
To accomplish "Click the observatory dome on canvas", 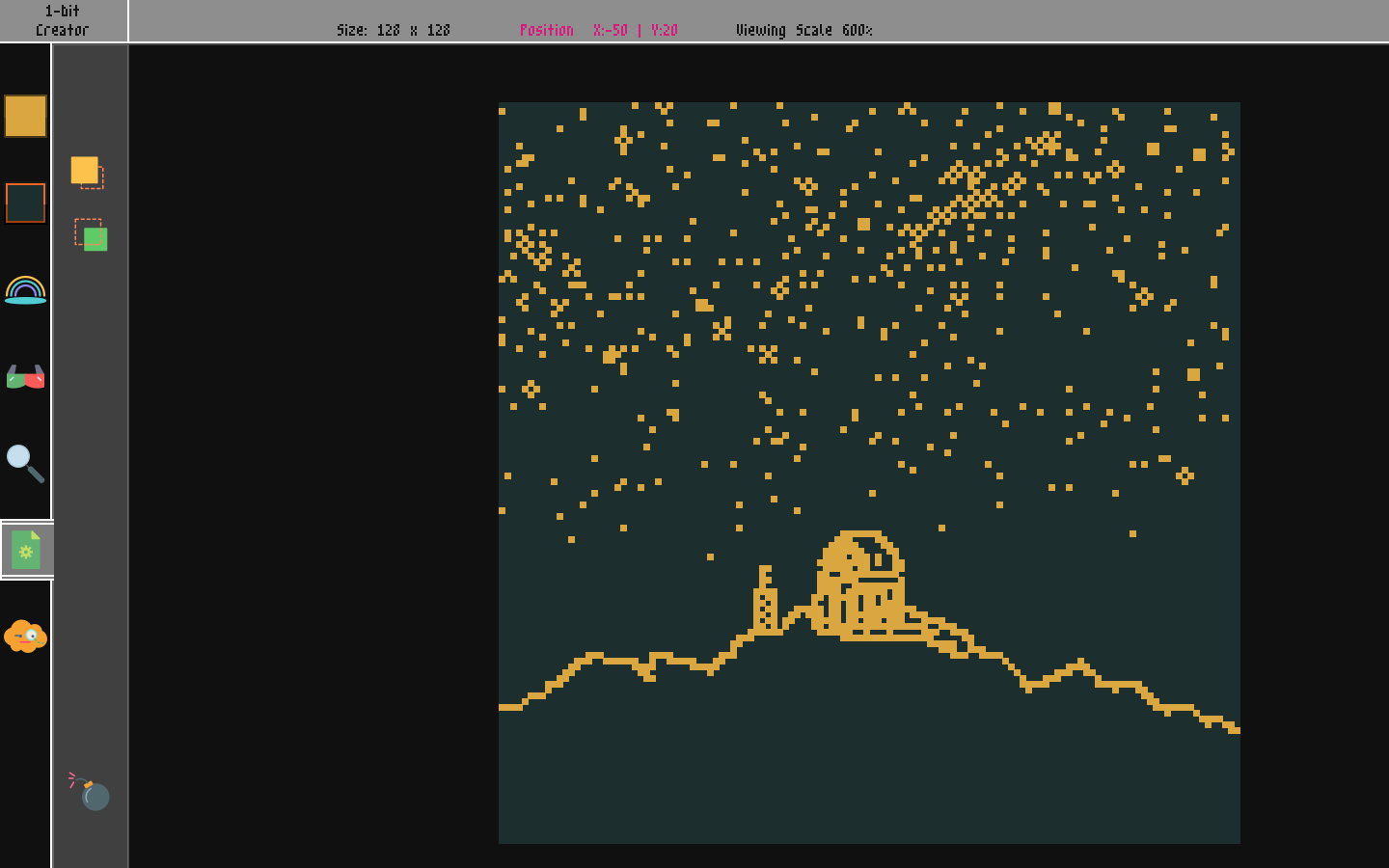I will click(860, 584).
